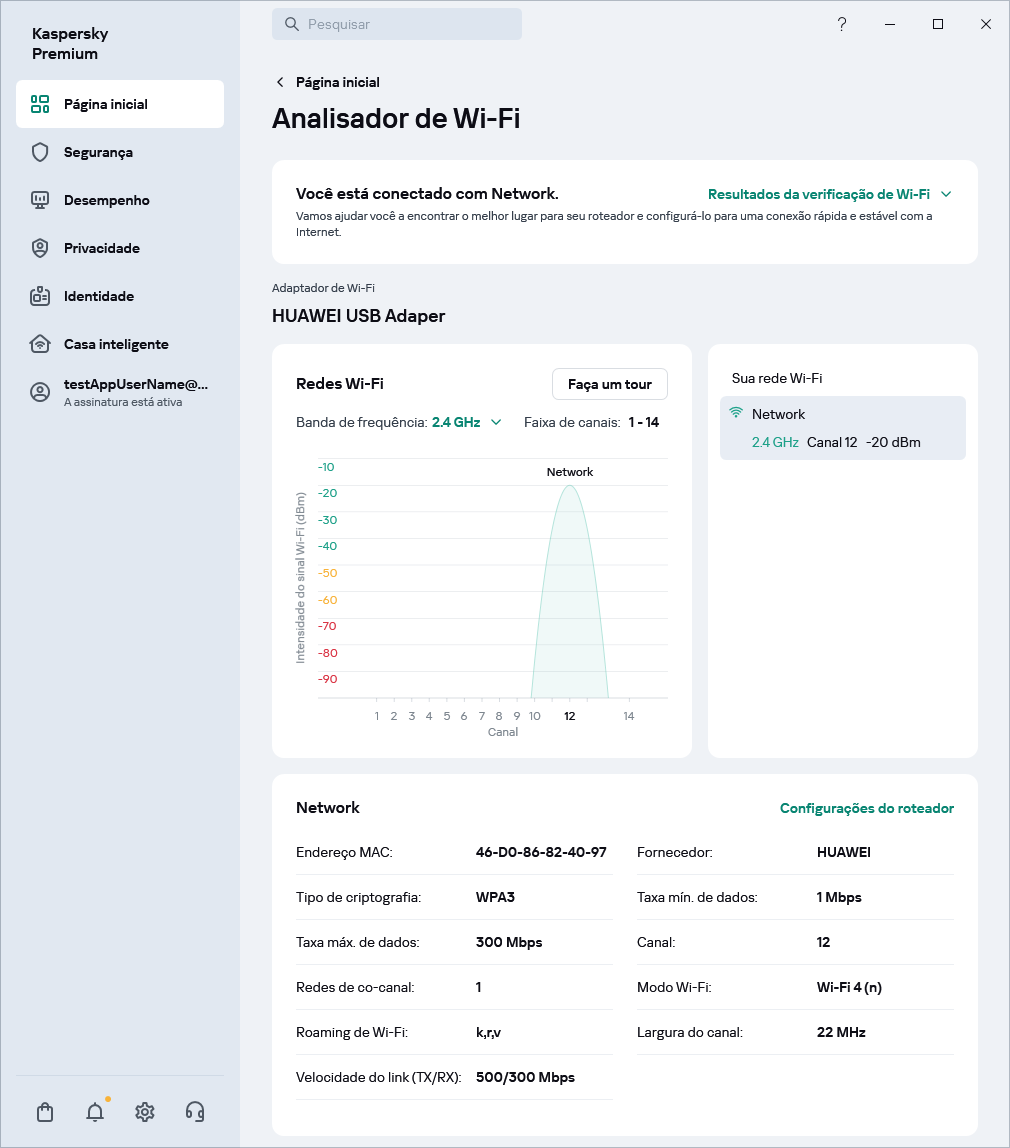The image size is (1010, 1148).
Task: Open the Kaspersky store bag icon
Action: tap(44, 1112)
